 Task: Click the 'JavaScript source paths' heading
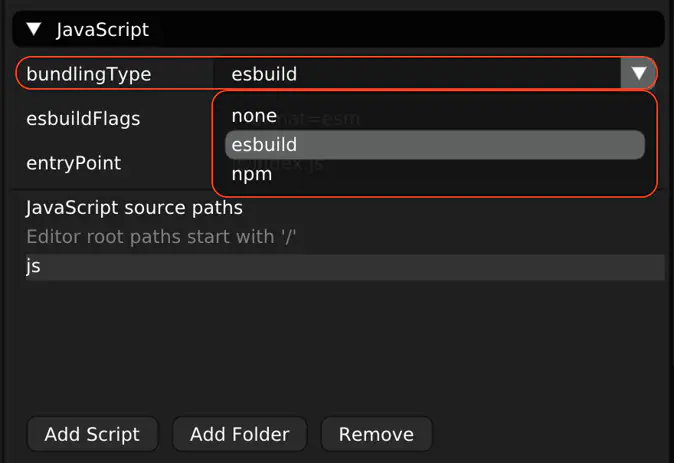point(134,208)
